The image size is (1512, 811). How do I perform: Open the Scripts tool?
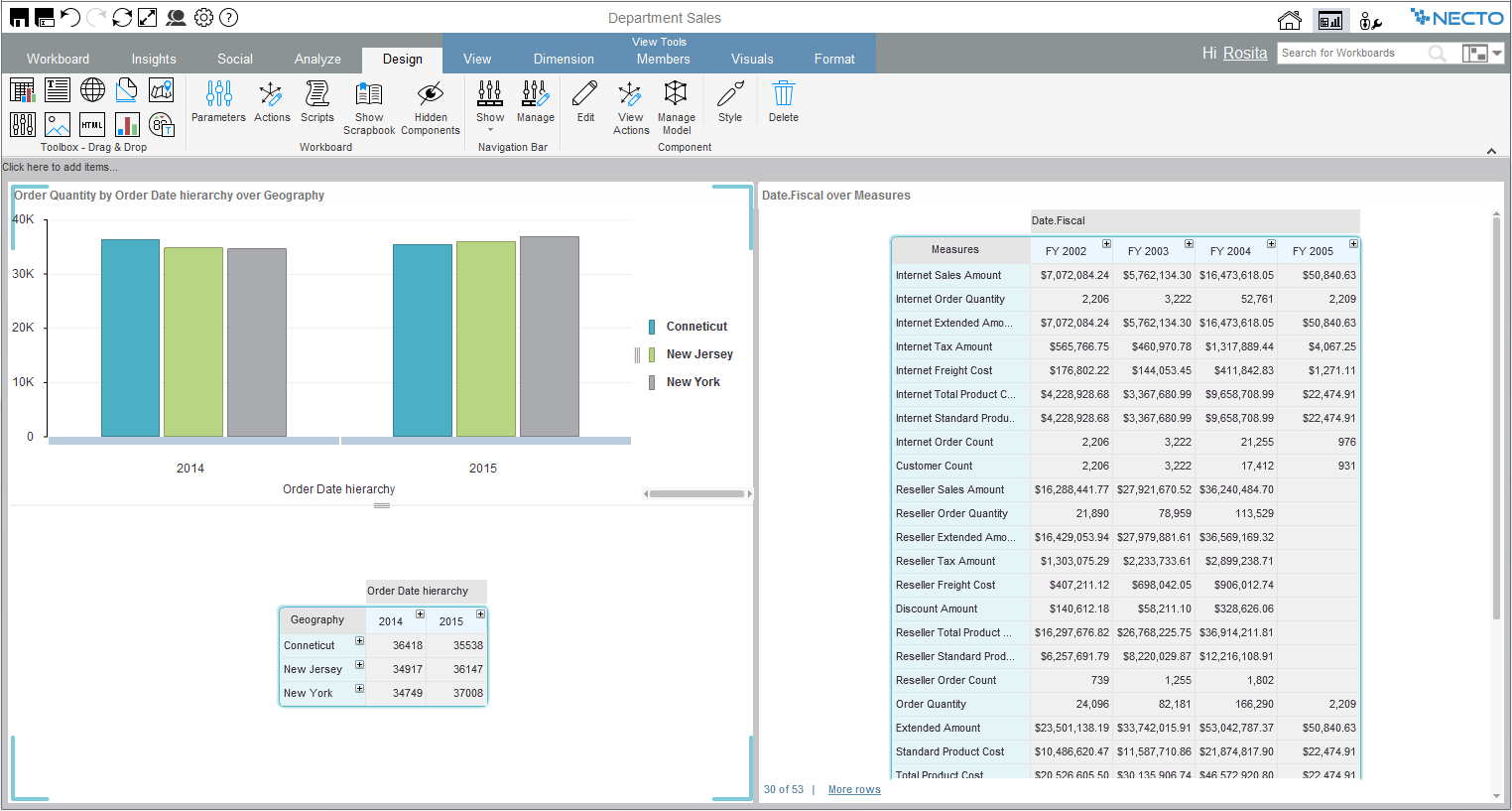tap(317, 94)
